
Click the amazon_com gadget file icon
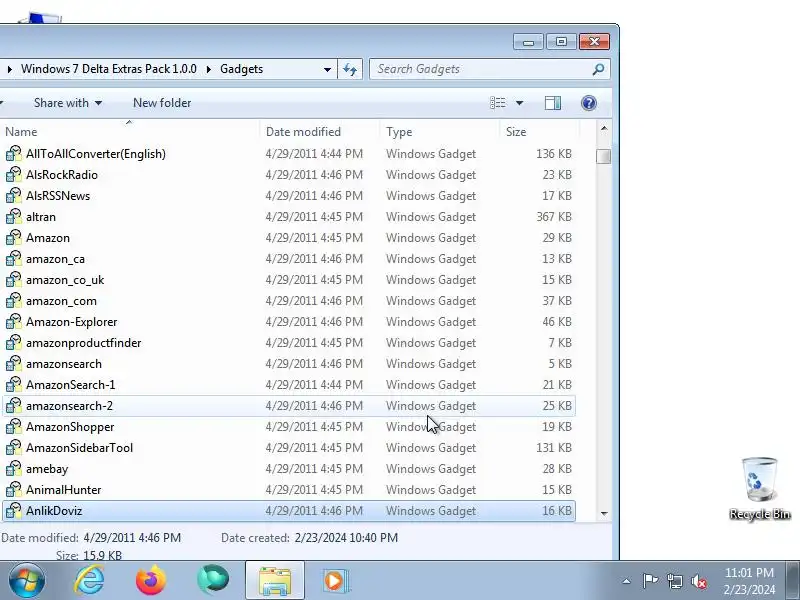(14, 301)
